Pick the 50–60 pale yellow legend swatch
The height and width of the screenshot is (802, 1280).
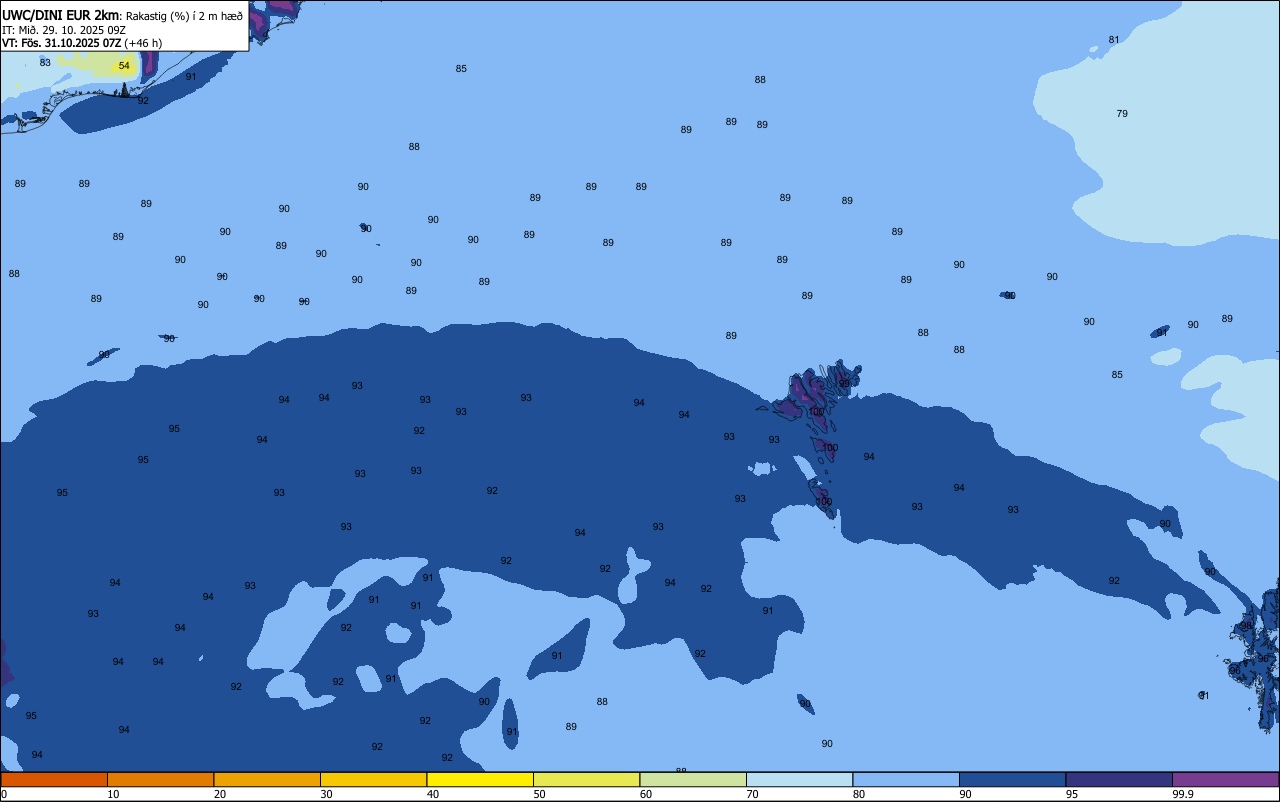586,779
